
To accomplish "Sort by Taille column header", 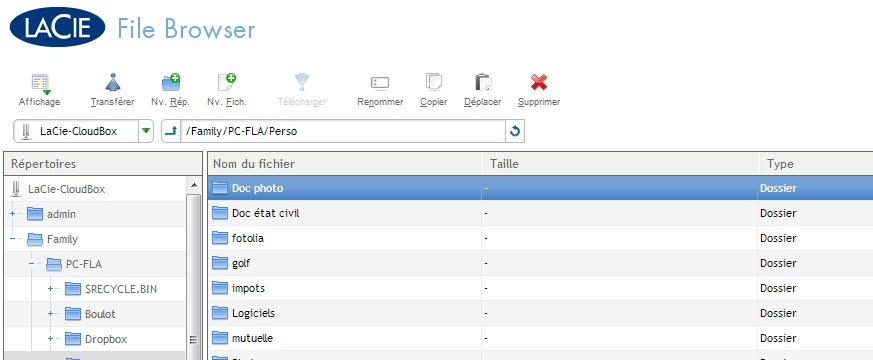I will [621, 164].
